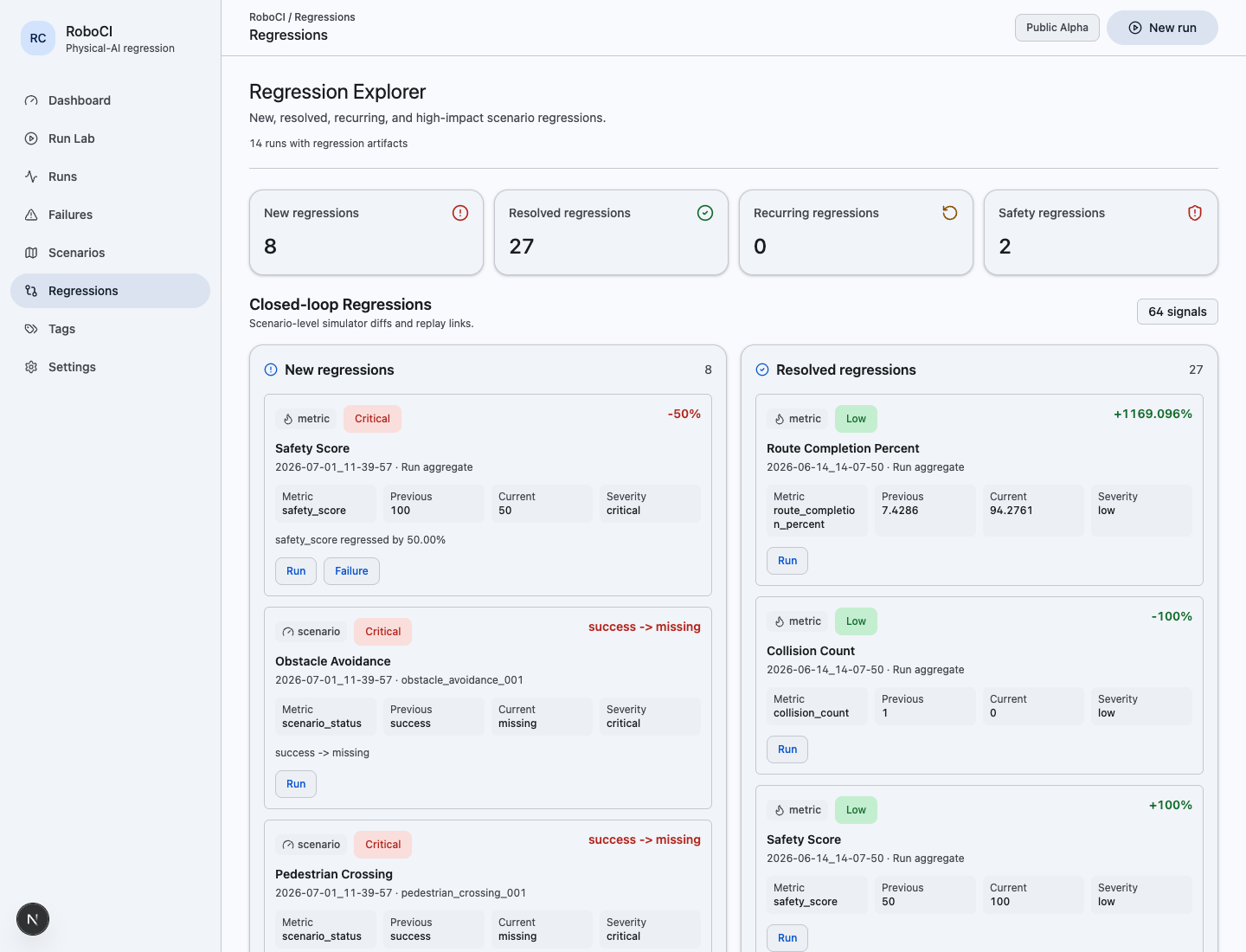Click the Regressions branch icon
1246x952 pixels.
[31, 291]
